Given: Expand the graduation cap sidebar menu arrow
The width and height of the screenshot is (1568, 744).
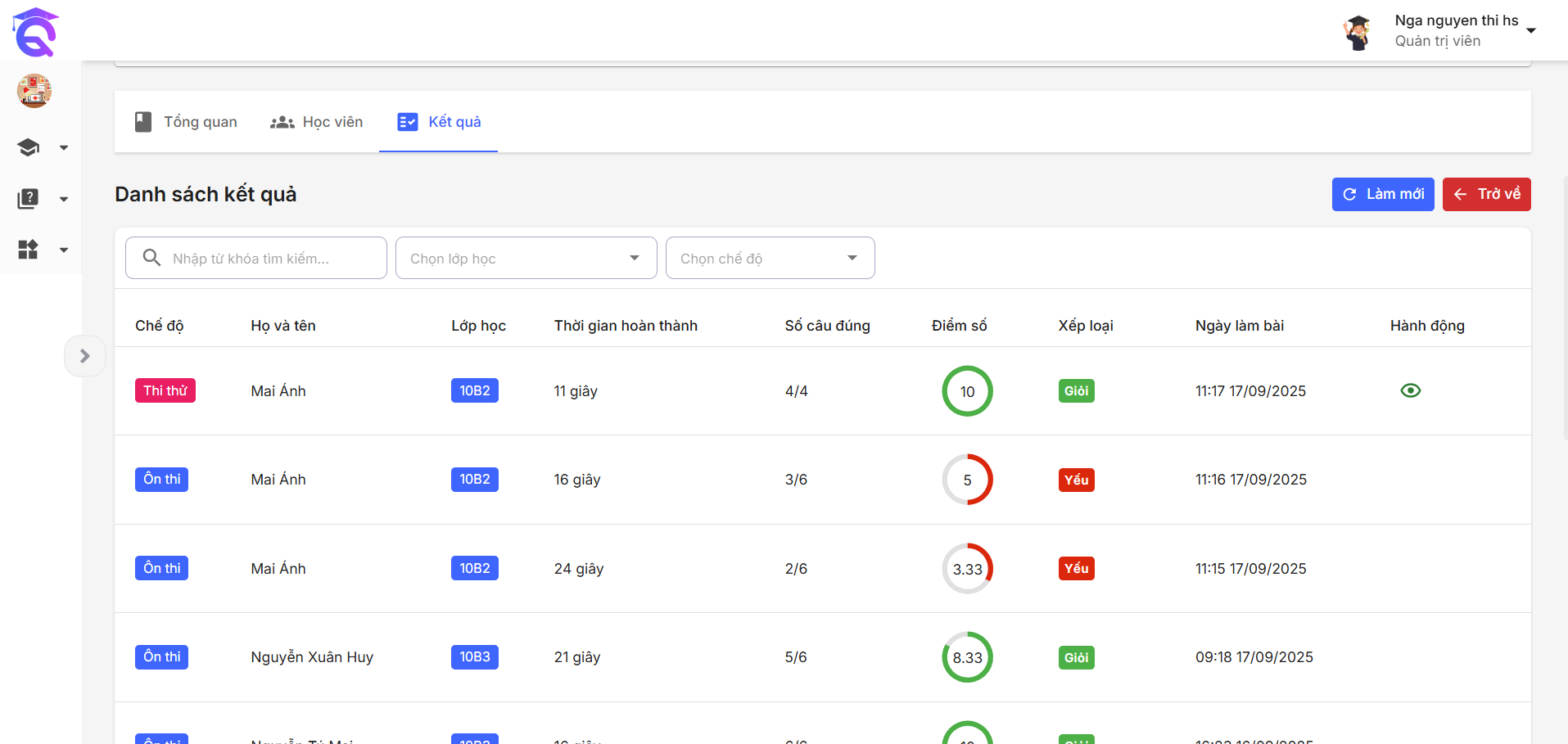Looking at the screenshot, I should [x=64, y=148].
